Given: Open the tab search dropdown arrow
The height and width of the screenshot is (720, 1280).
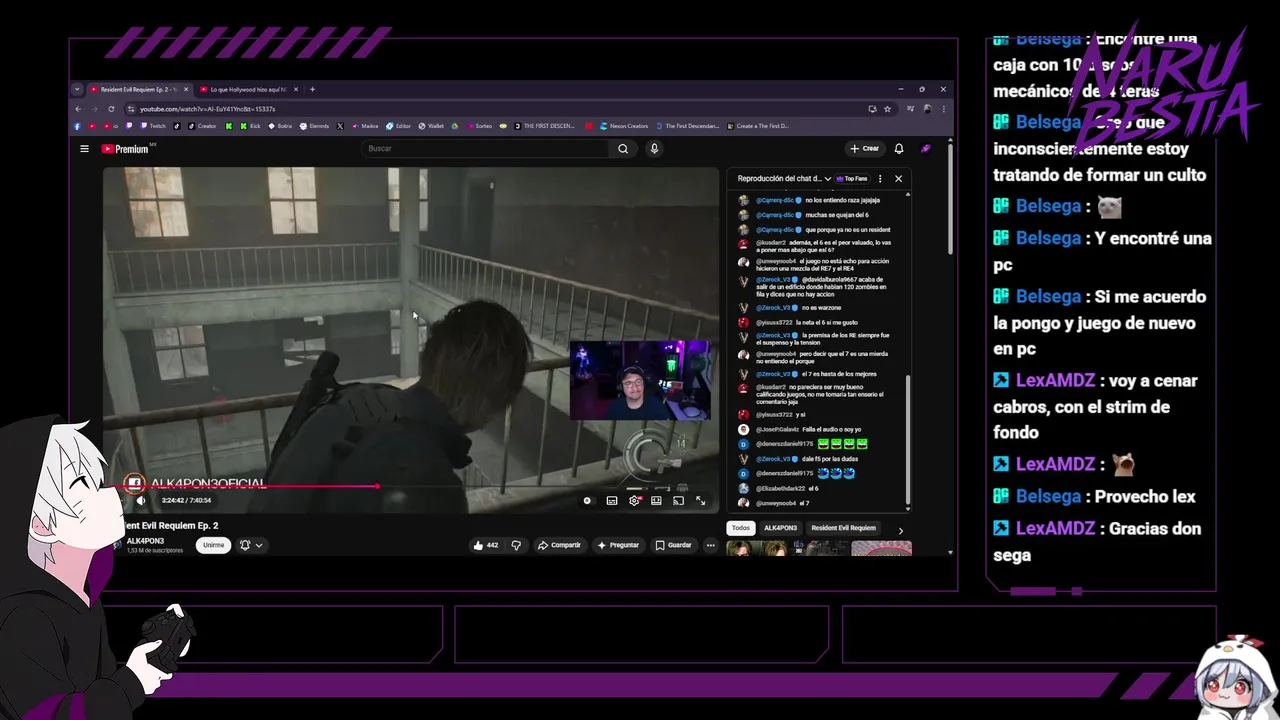Looking at the screenshot, I should click(77, 89).
